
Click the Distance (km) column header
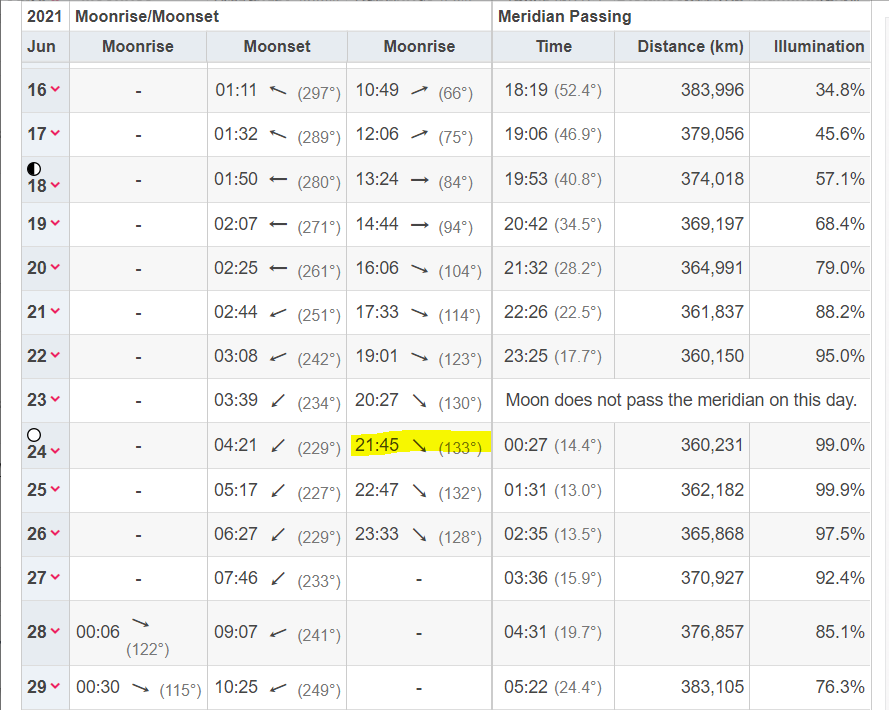[690, 46]
